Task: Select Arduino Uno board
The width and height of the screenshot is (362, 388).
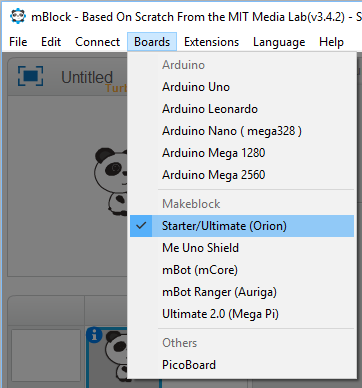Action: pyautogui.click(x=242, y=87)
